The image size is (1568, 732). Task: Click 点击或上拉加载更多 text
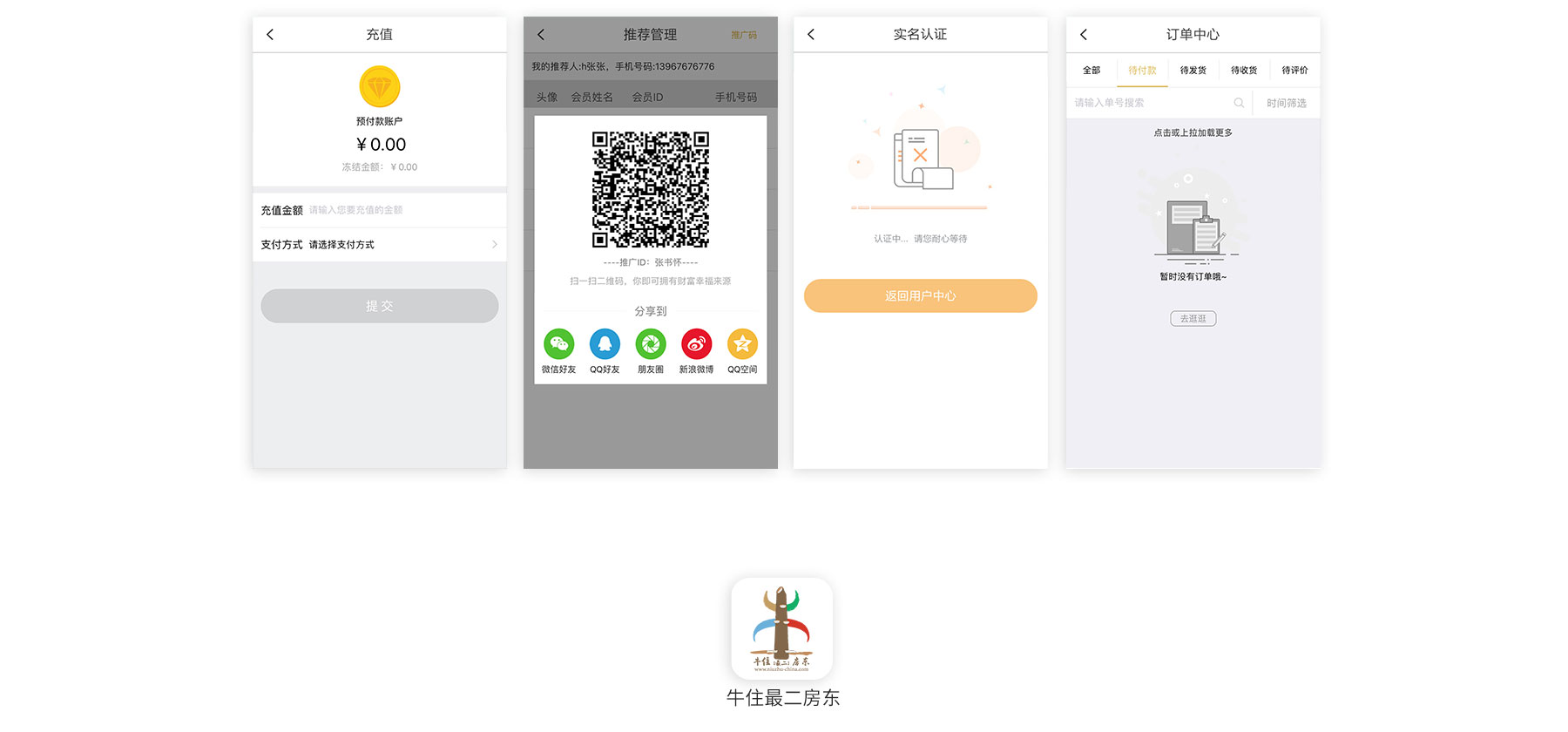(1193, 133)
